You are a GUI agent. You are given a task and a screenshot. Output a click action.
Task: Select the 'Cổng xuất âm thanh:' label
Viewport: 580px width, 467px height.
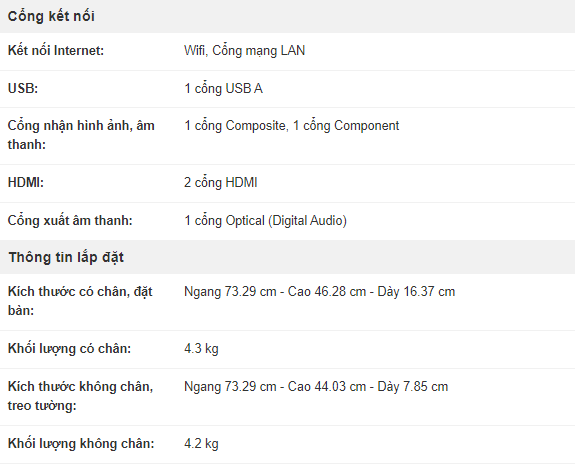click(70, 221)
